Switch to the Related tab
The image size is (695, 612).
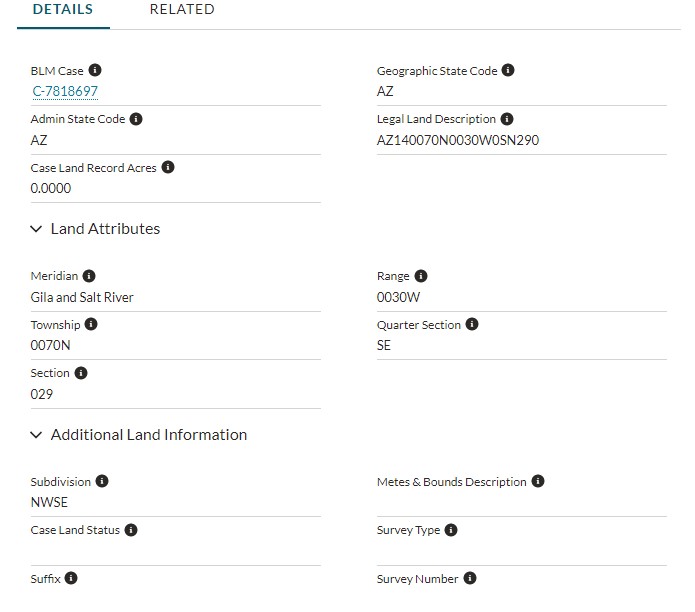coord(182,10)
